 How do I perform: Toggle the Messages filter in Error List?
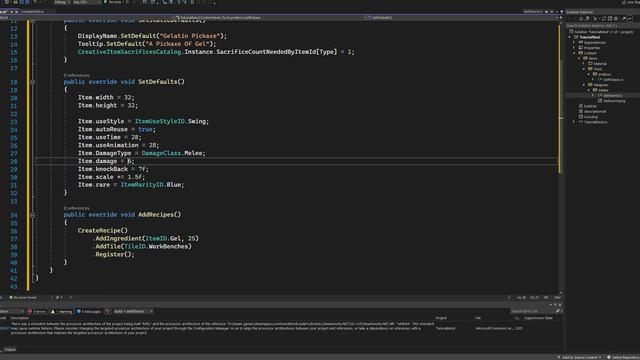pos(89,311)
